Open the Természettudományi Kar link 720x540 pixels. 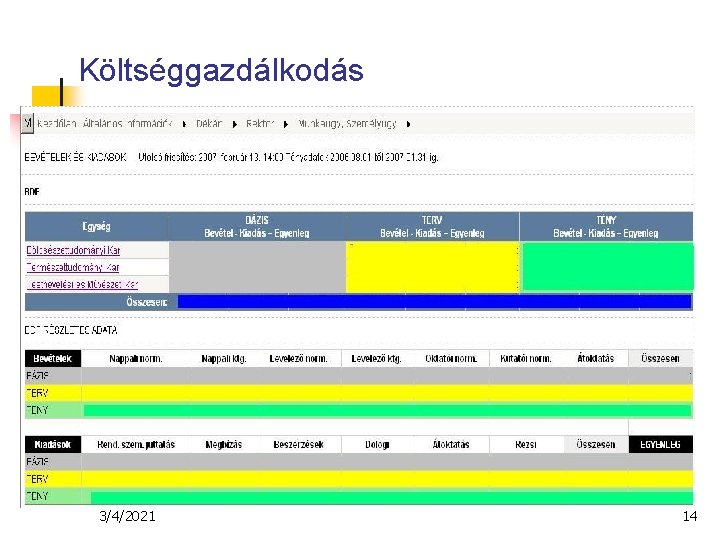coord(73,267)
